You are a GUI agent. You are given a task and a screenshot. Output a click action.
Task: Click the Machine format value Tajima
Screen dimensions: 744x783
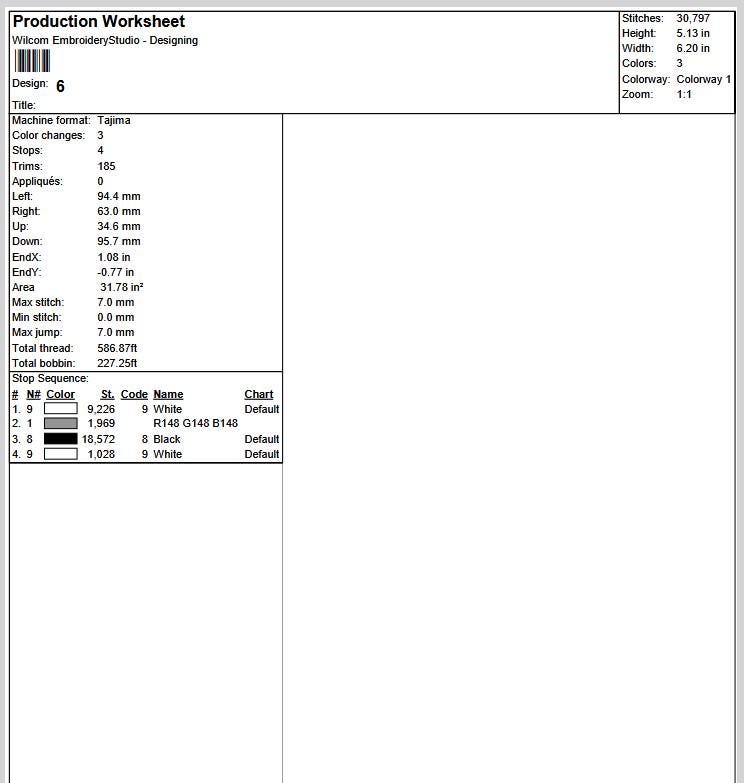[x=114, y=120]
